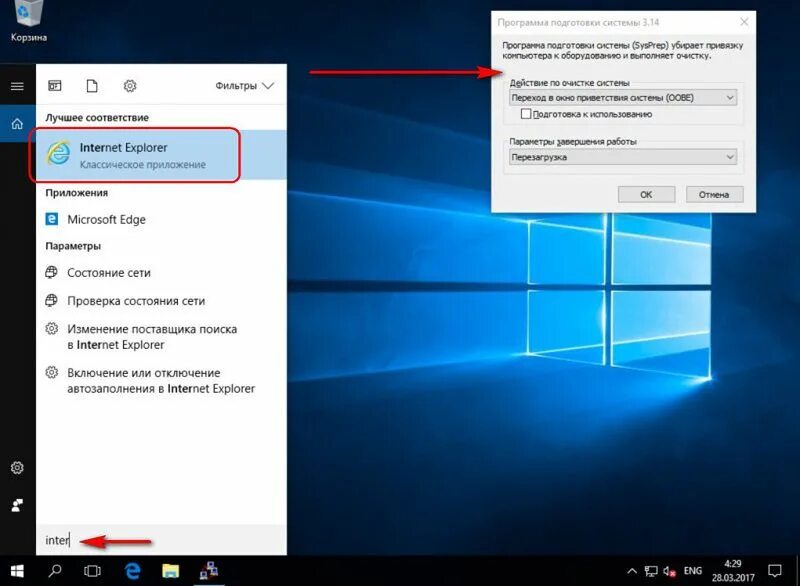
Task: Switch to SysPrep taskbar icon
Action: click(209, 571)
